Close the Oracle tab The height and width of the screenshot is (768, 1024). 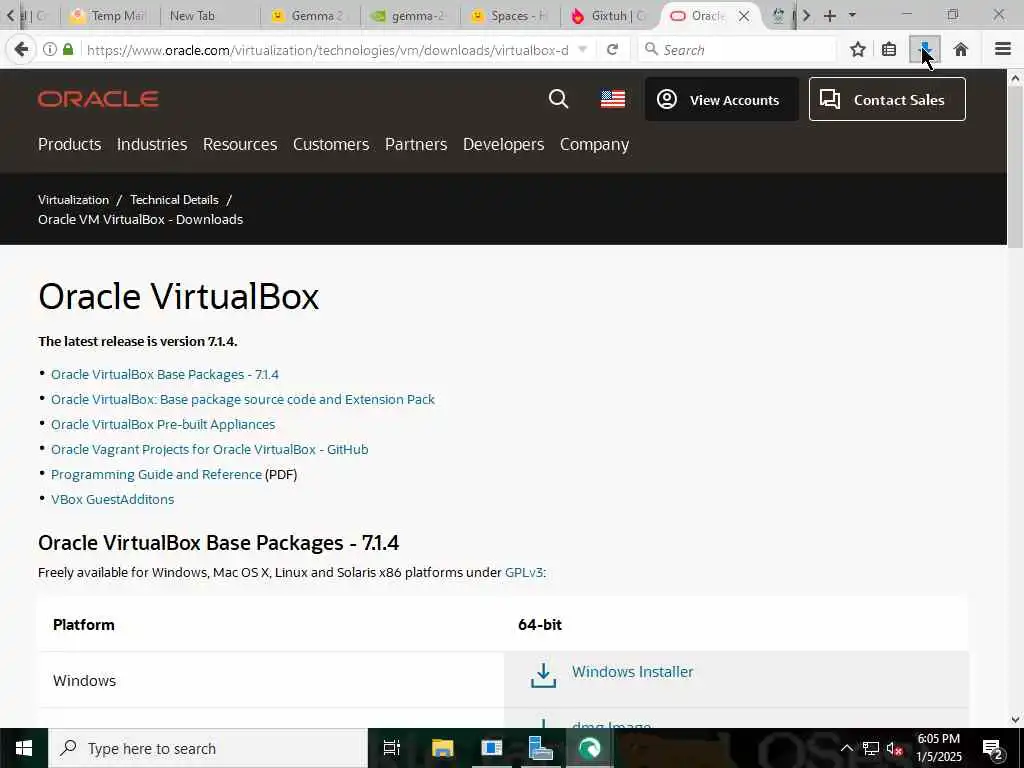pos(744,16)
